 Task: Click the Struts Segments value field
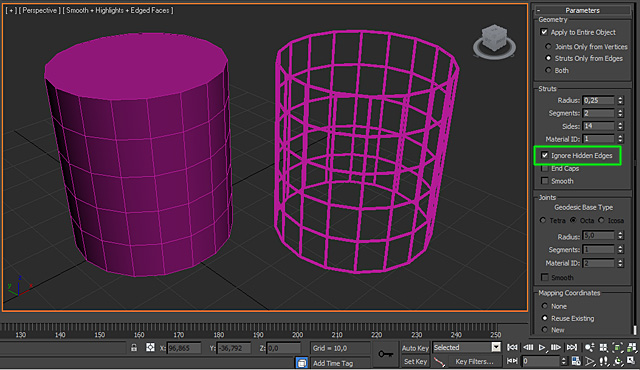point(598,113)
